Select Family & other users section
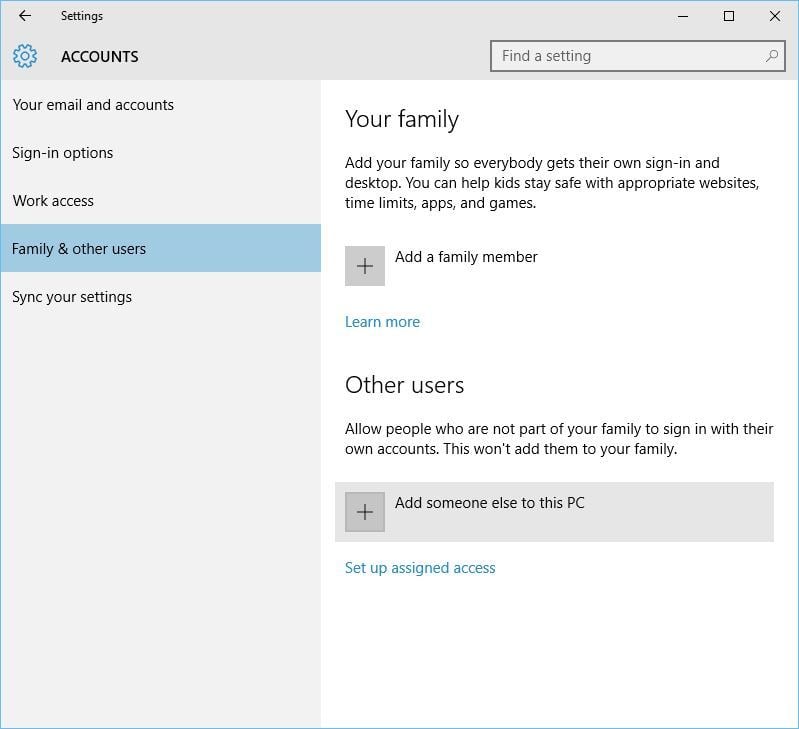This screenshot has height=729, width=799. (161, 248)
